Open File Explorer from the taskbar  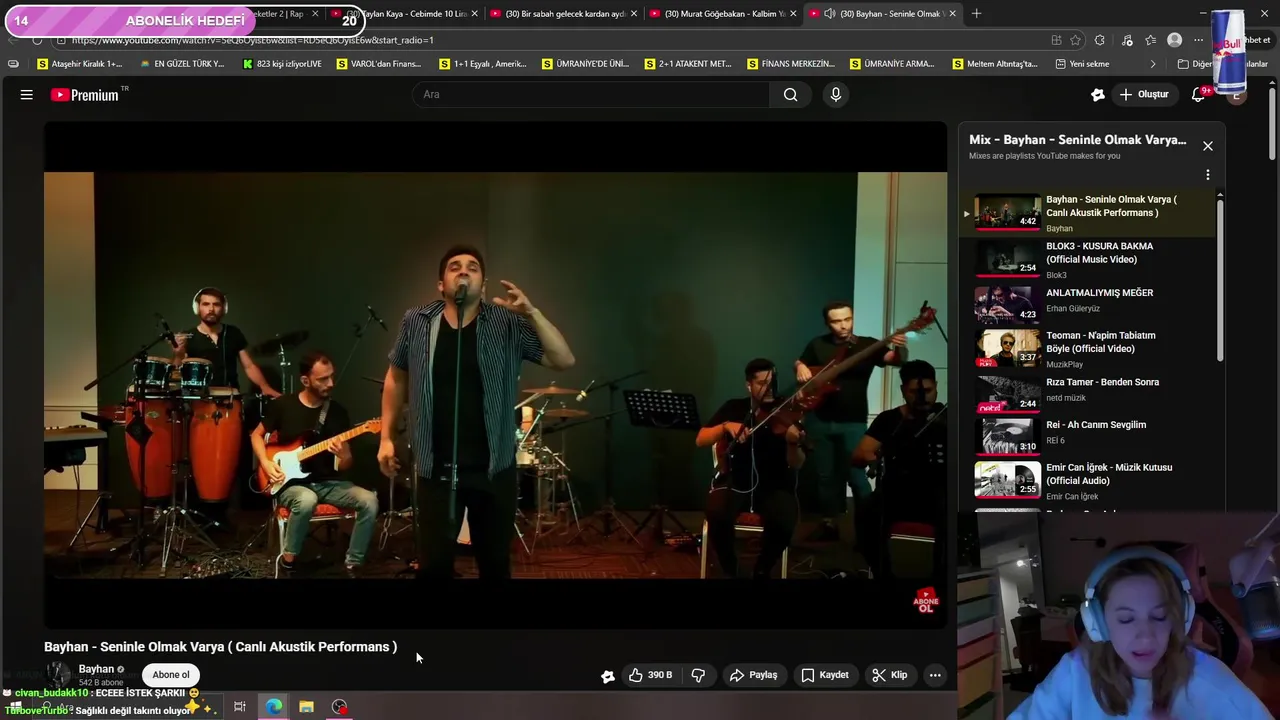coord(306,707)
